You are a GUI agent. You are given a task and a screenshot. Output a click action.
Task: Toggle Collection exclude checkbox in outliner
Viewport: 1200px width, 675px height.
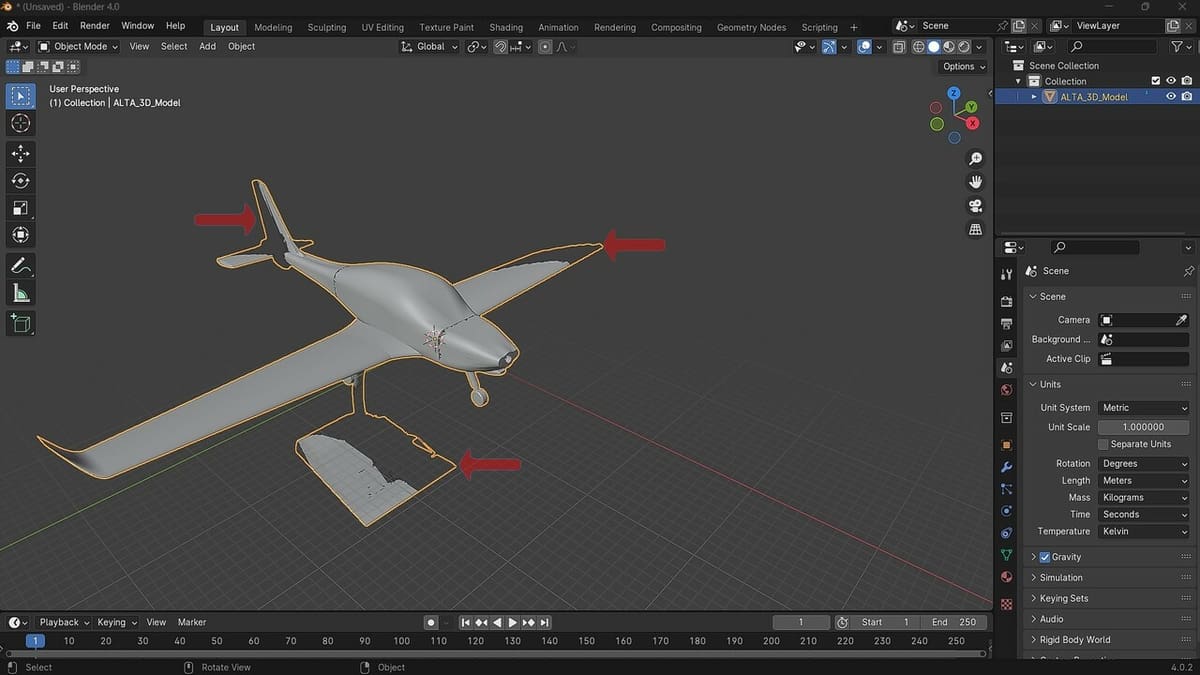pyautogui.click(x=1156, y=81)
